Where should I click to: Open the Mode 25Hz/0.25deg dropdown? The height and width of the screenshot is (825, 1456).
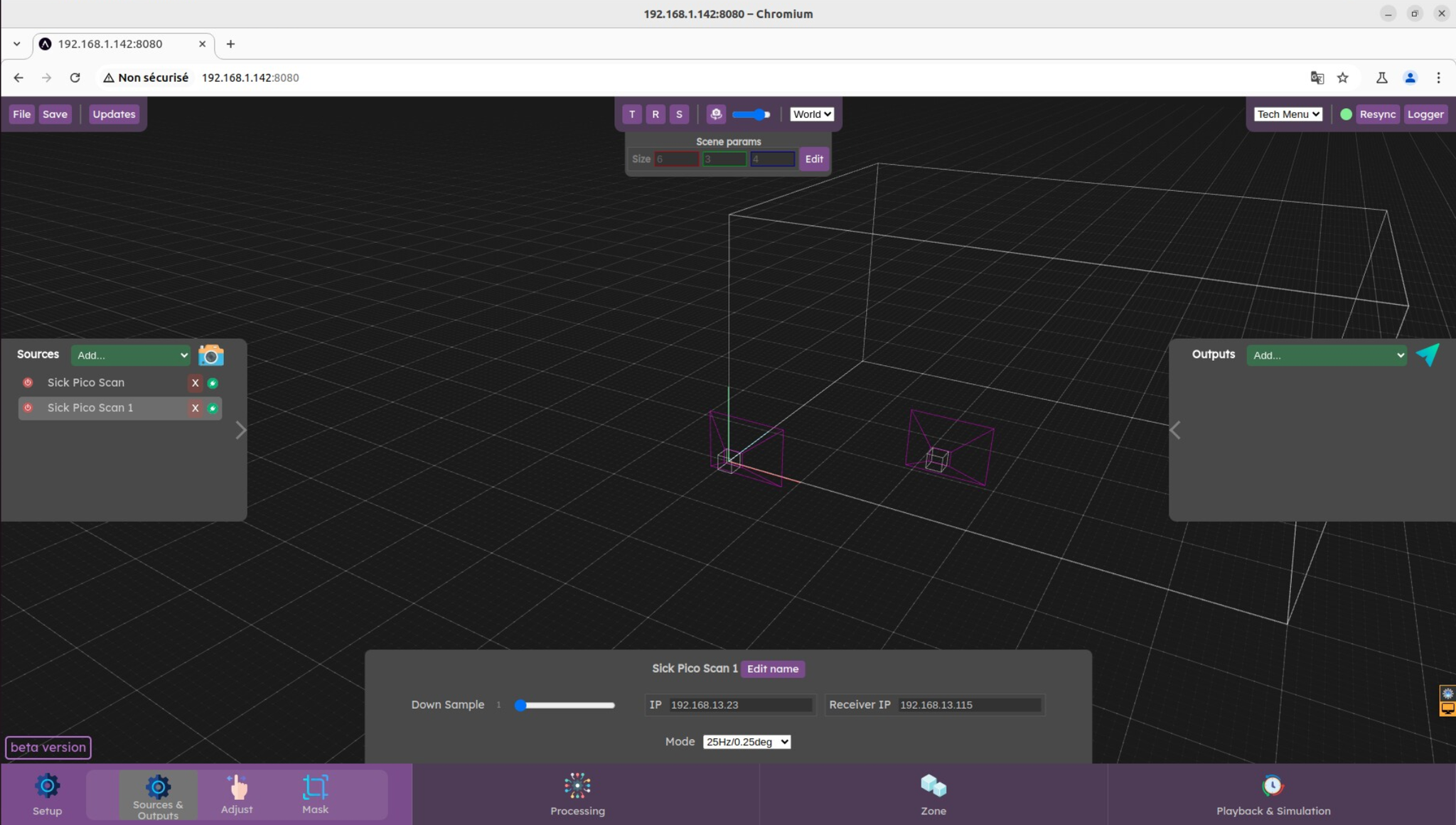[746, 742]
